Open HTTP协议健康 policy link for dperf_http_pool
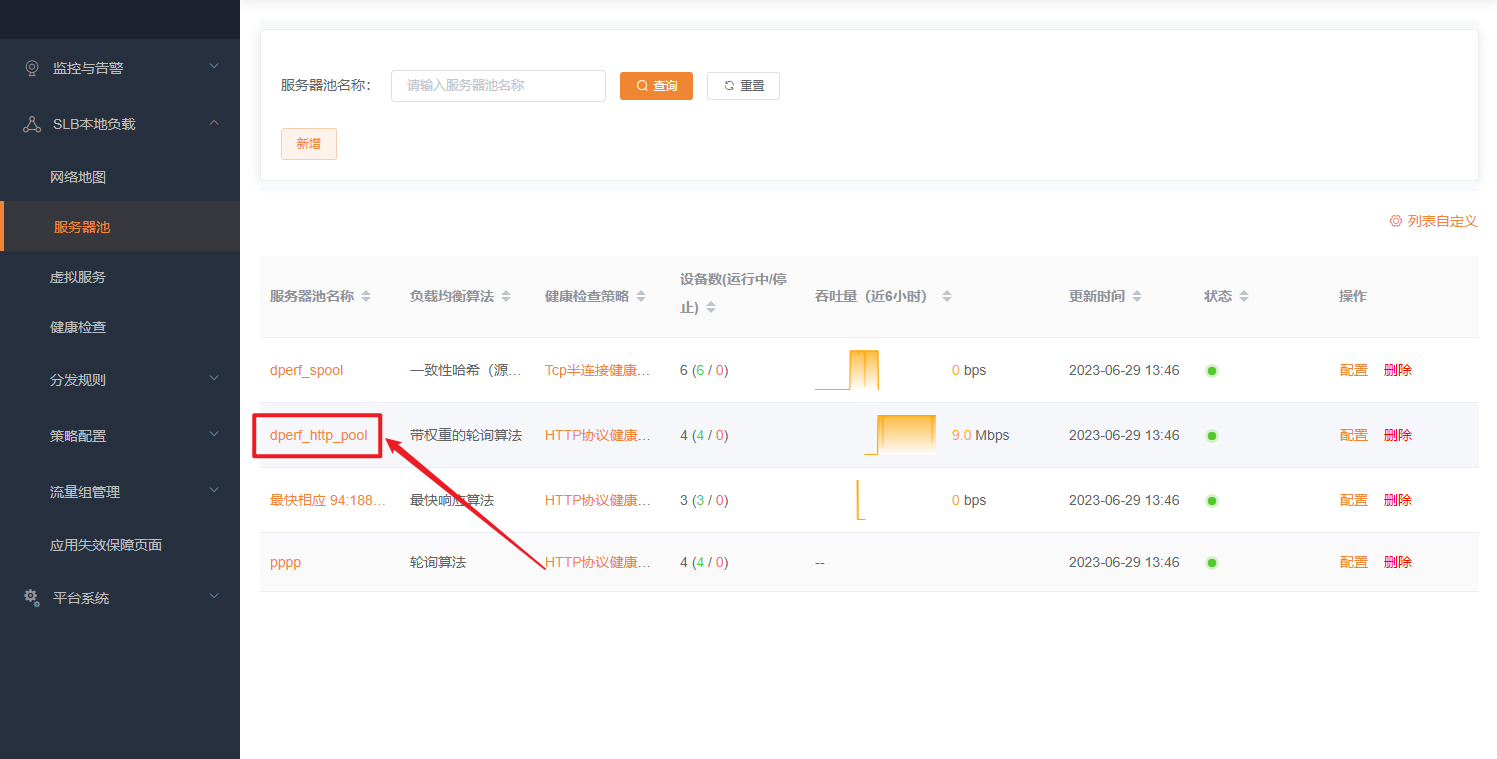1497x759 pixels. (x=598, y=435)
